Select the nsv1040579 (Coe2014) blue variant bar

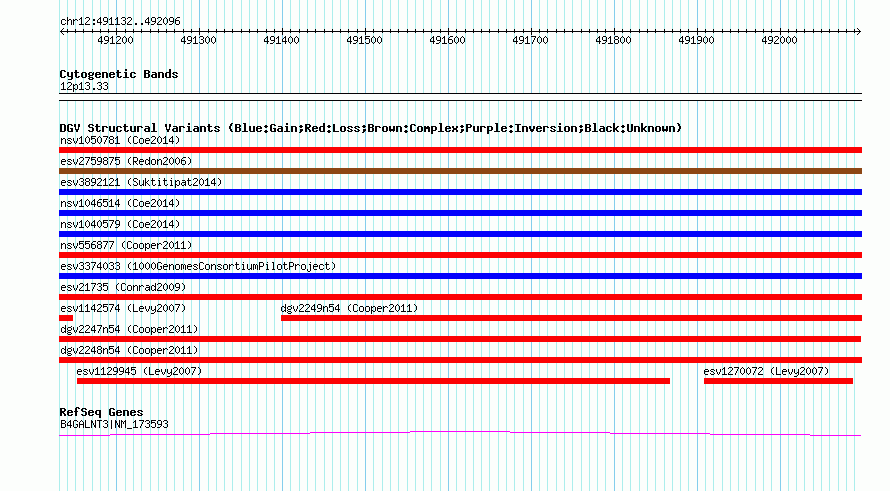click(460, 234)
